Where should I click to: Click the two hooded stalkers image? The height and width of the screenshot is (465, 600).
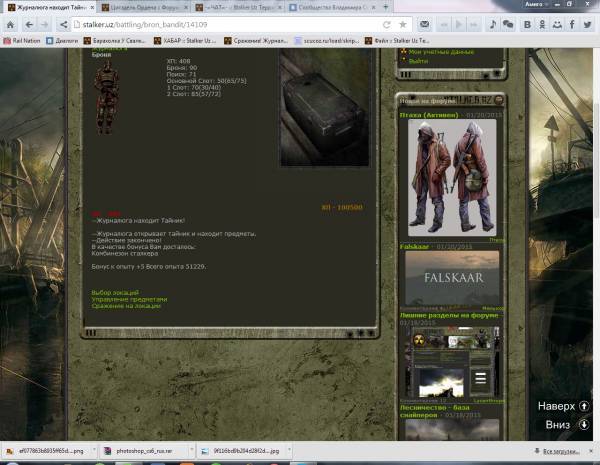click(x=452, y=177)
